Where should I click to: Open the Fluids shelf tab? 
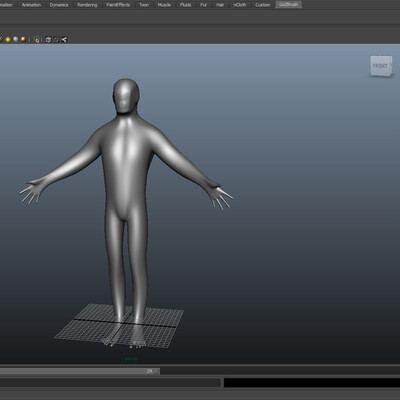[x=185, y=5]
